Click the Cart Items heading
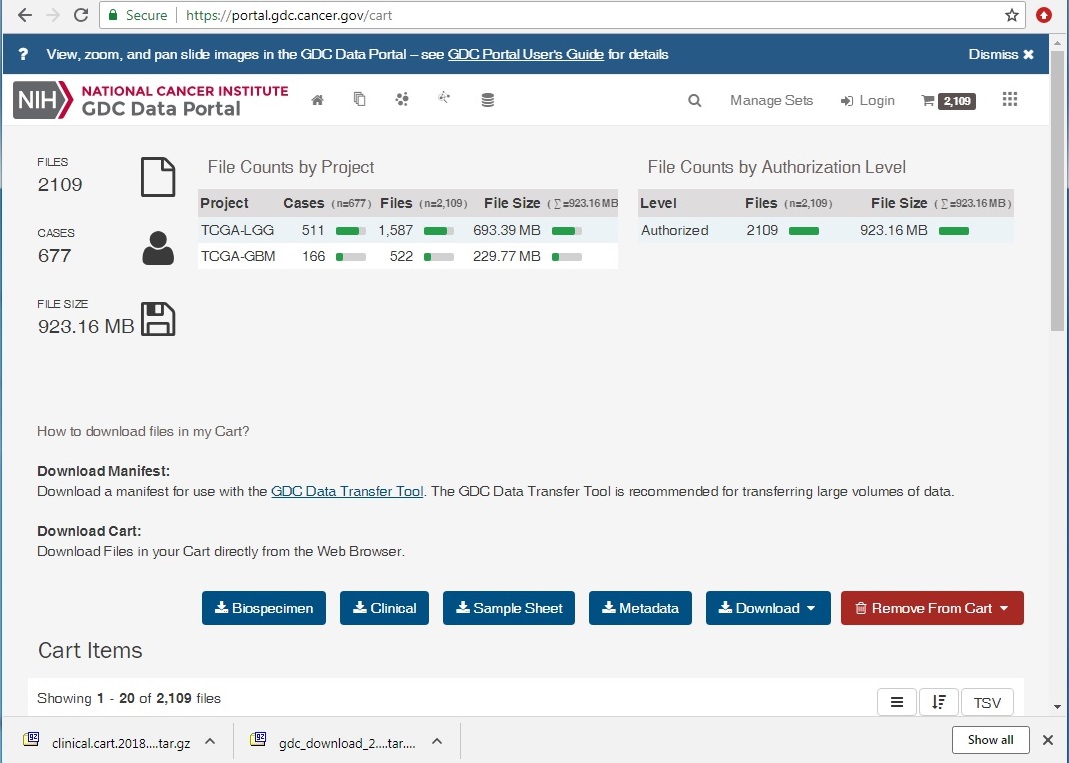Viewport: 1069px width, 763px height. [x=90, y=650]
